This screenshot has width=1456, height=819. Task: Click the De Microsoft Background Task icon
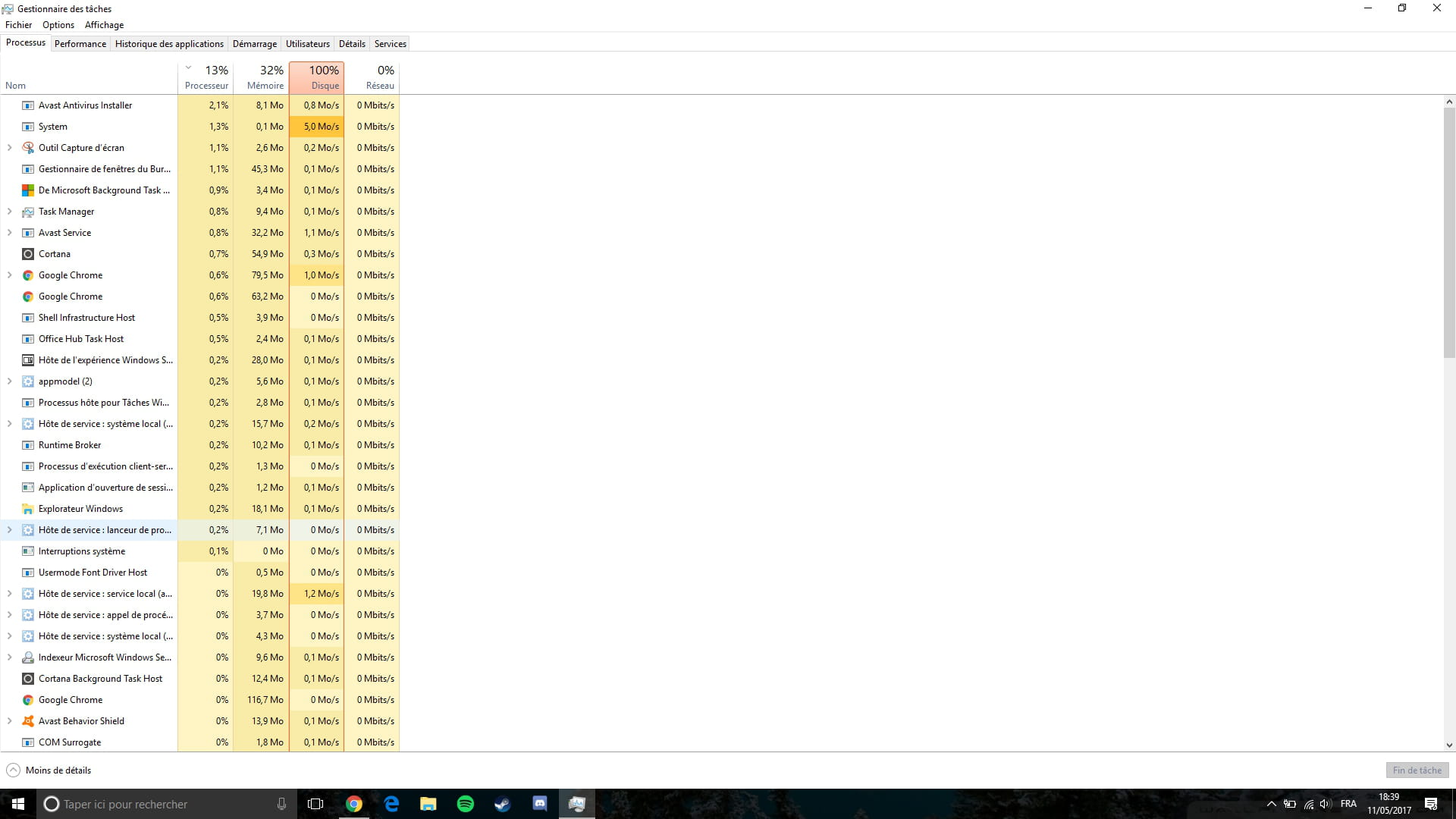28,190
